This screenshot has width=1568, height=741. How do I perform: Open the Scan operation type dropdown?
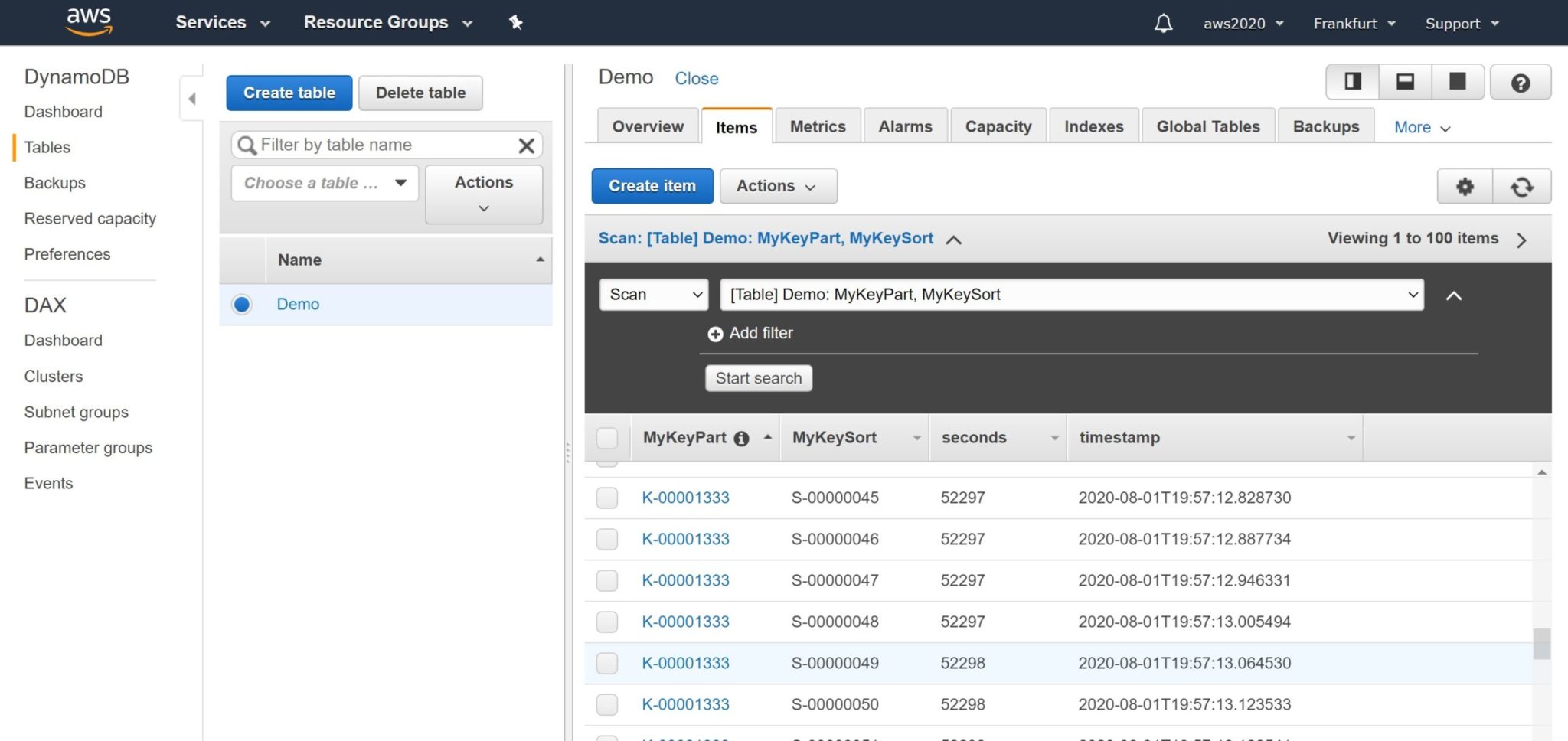pos(655,295)
